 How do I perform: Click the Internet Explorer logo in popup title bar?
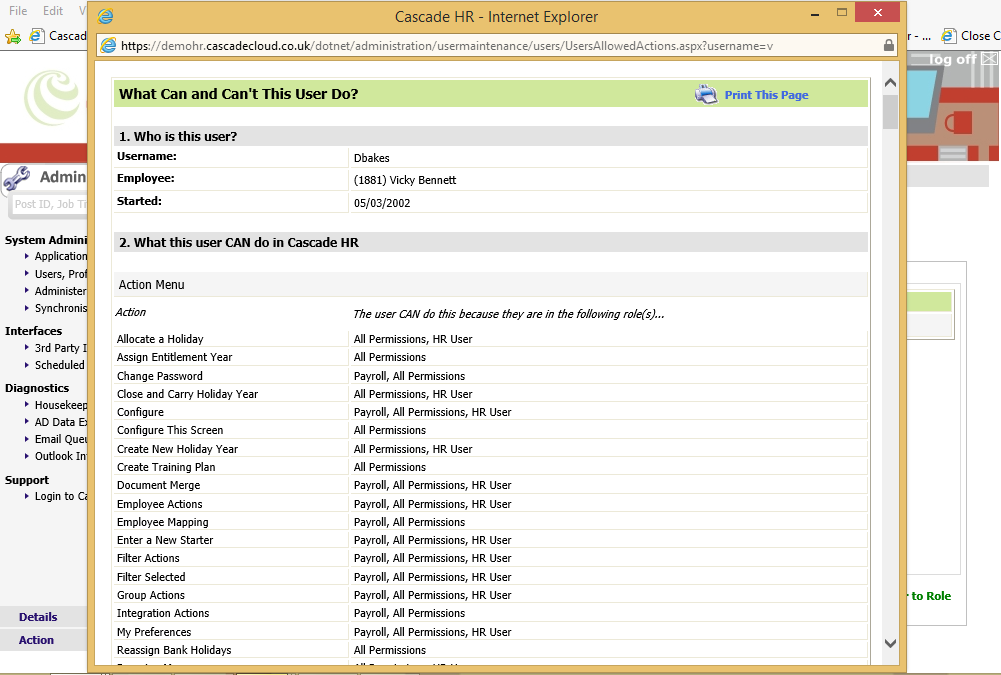(105, 17)
